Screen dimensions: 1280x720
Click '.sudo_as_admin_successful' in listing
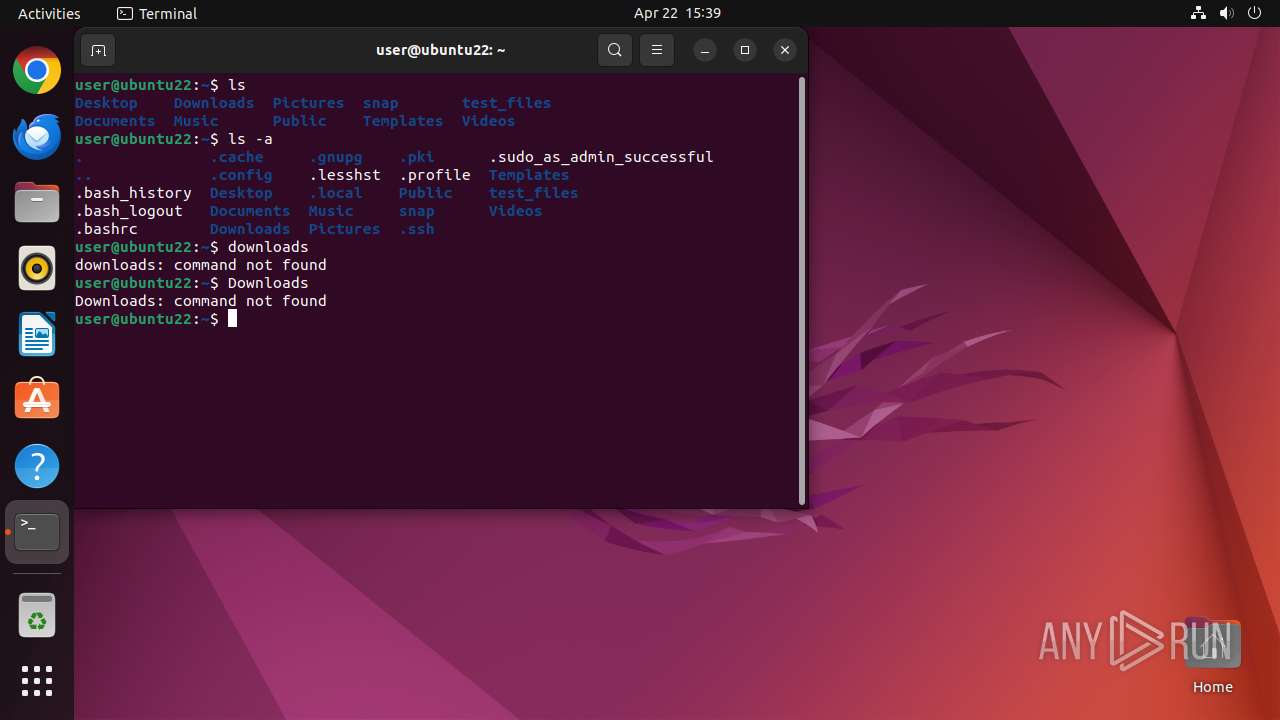[x=601, y=157]
